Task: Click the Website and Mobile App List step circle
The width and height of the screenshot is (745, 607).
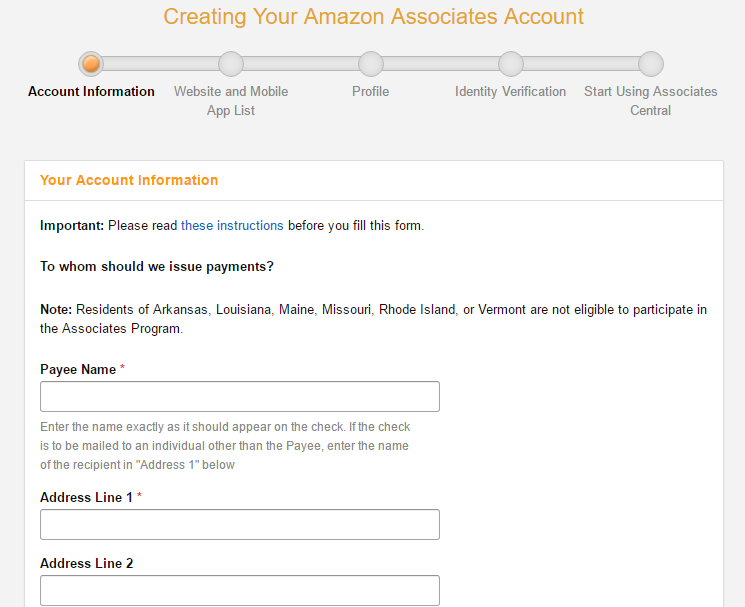Action: pyautogui.click(x=231, y=64)
